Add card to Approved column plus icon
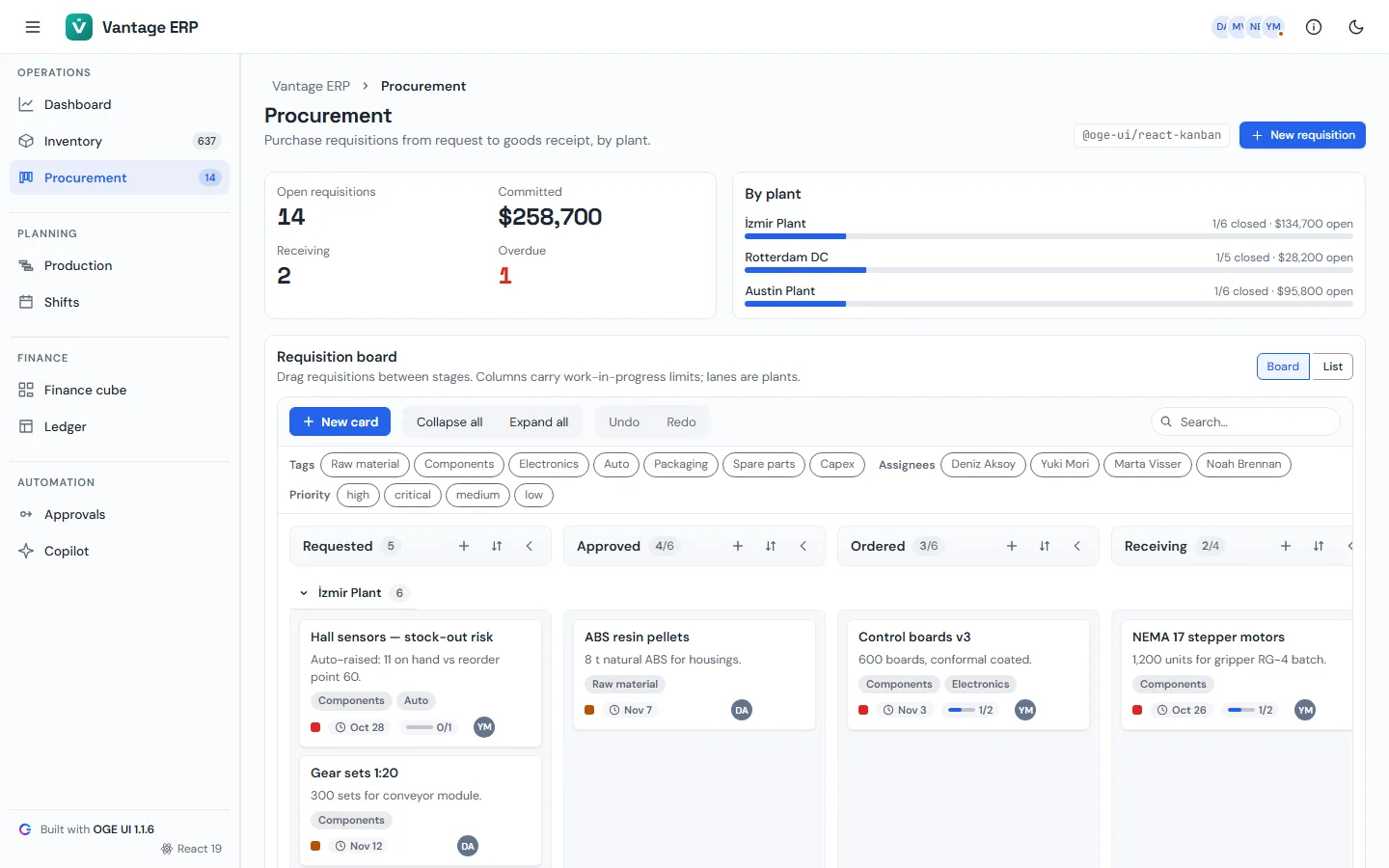The image size is (1389, 868). click(738, 546)
